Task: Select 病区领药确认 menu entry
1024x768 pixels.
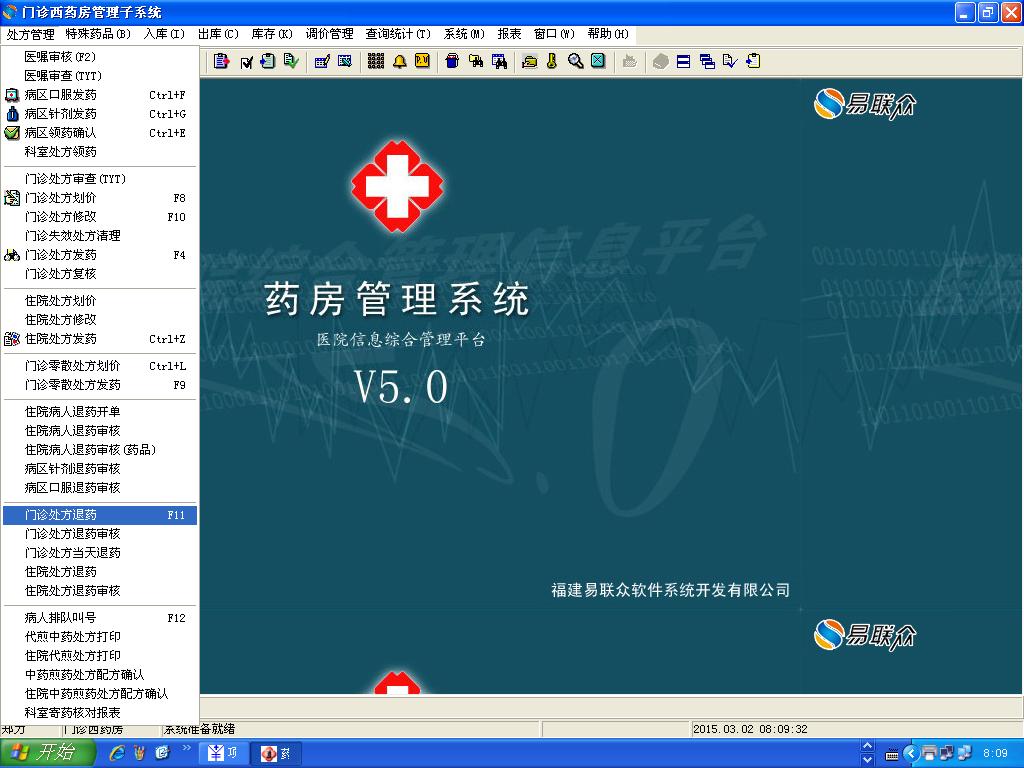Action: [x=100, y=133]
